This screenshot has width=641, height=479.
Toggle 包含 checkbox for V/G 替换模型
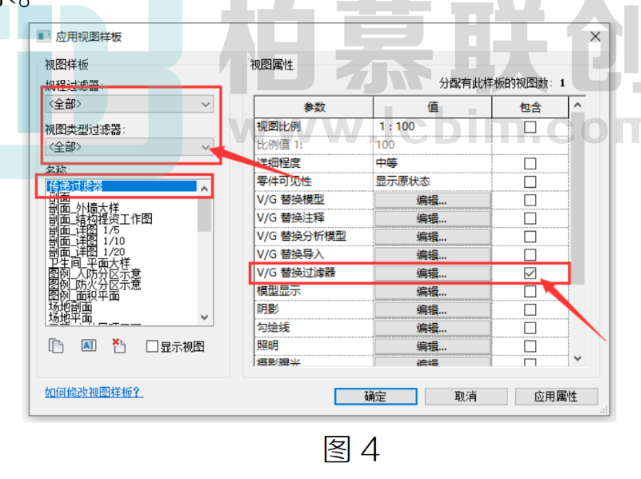[x=530, y=200]
